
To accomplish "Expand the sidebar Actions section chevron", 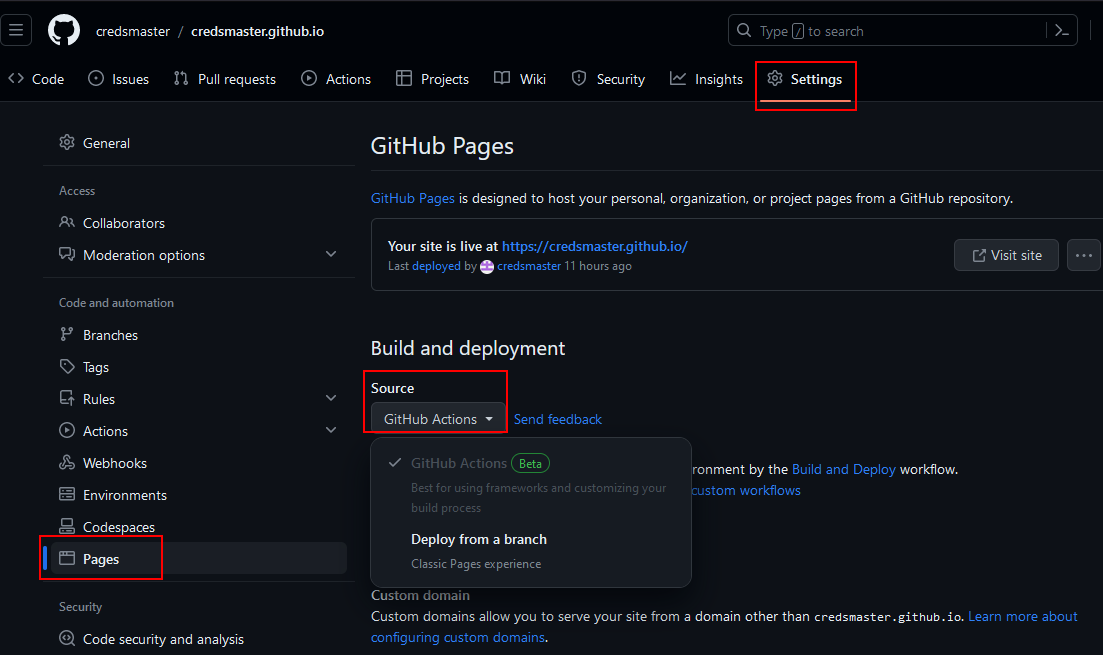I will (331, 430).
